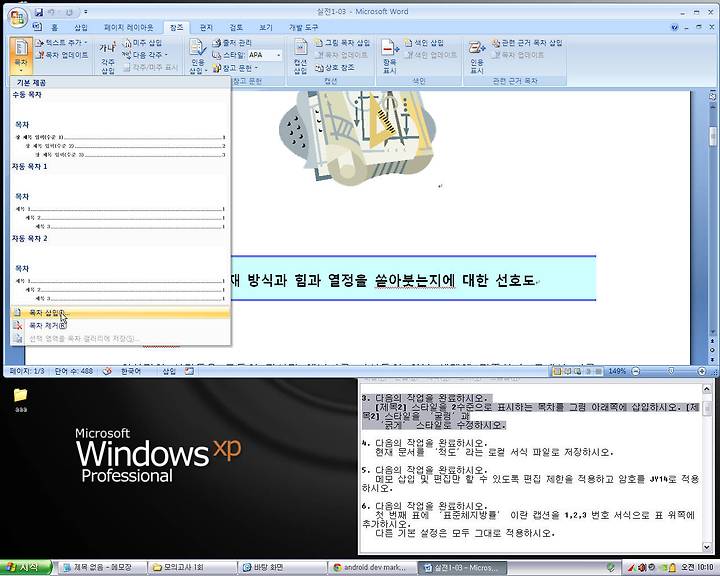Image resolution: width=720 pixels, height=576 pixels.
Task: Choose the 자동 목차 1 preview
Action: pos(120,197)
